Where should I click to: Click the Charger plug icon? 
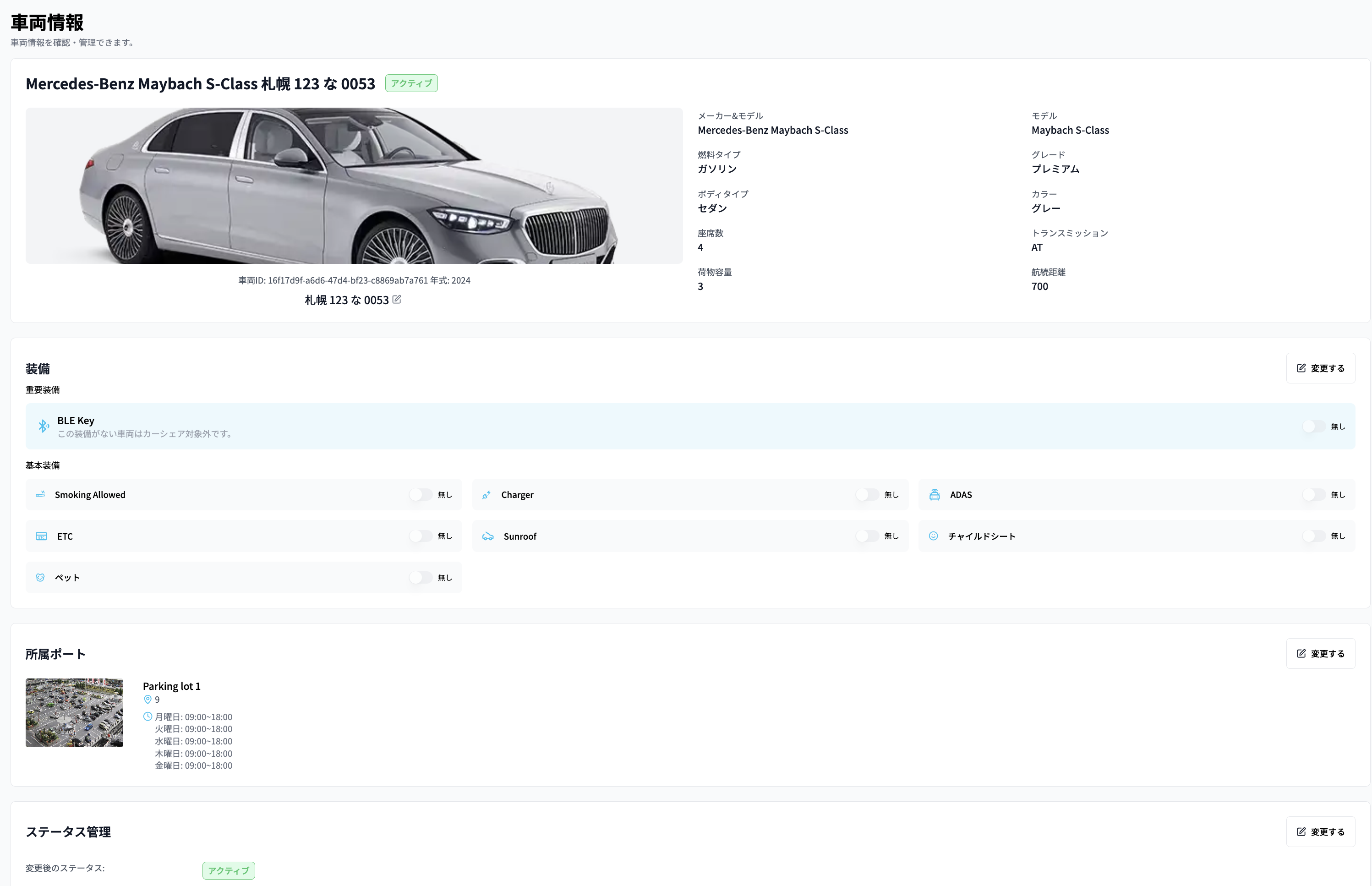pos(486,495)
